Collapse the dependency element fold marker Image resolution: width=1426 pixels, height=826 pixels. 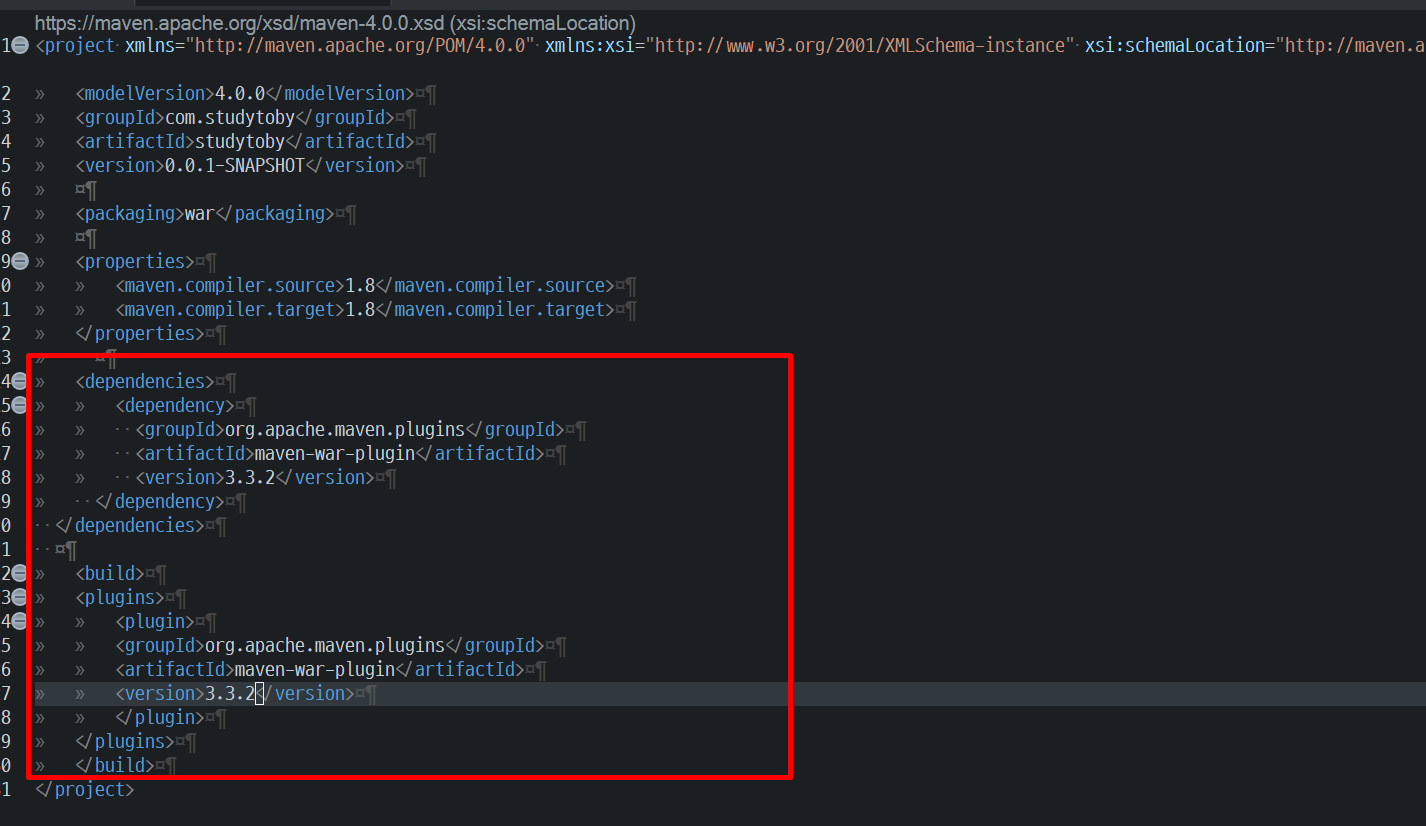tap(20, 405)
